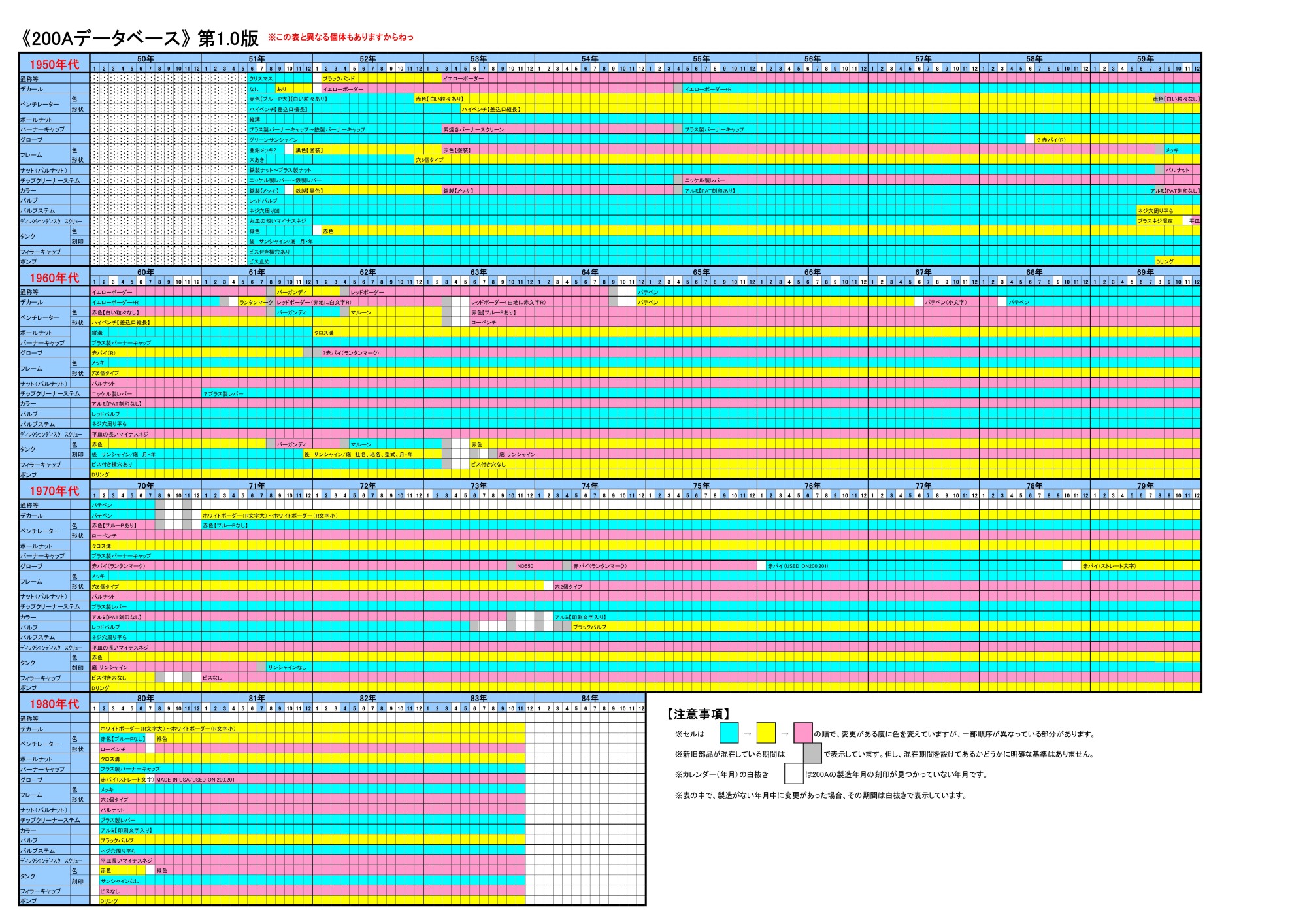Select the 穴あき frame shape cell
1307x924 pixels.
pyautogui.click(x=257, y=160)
